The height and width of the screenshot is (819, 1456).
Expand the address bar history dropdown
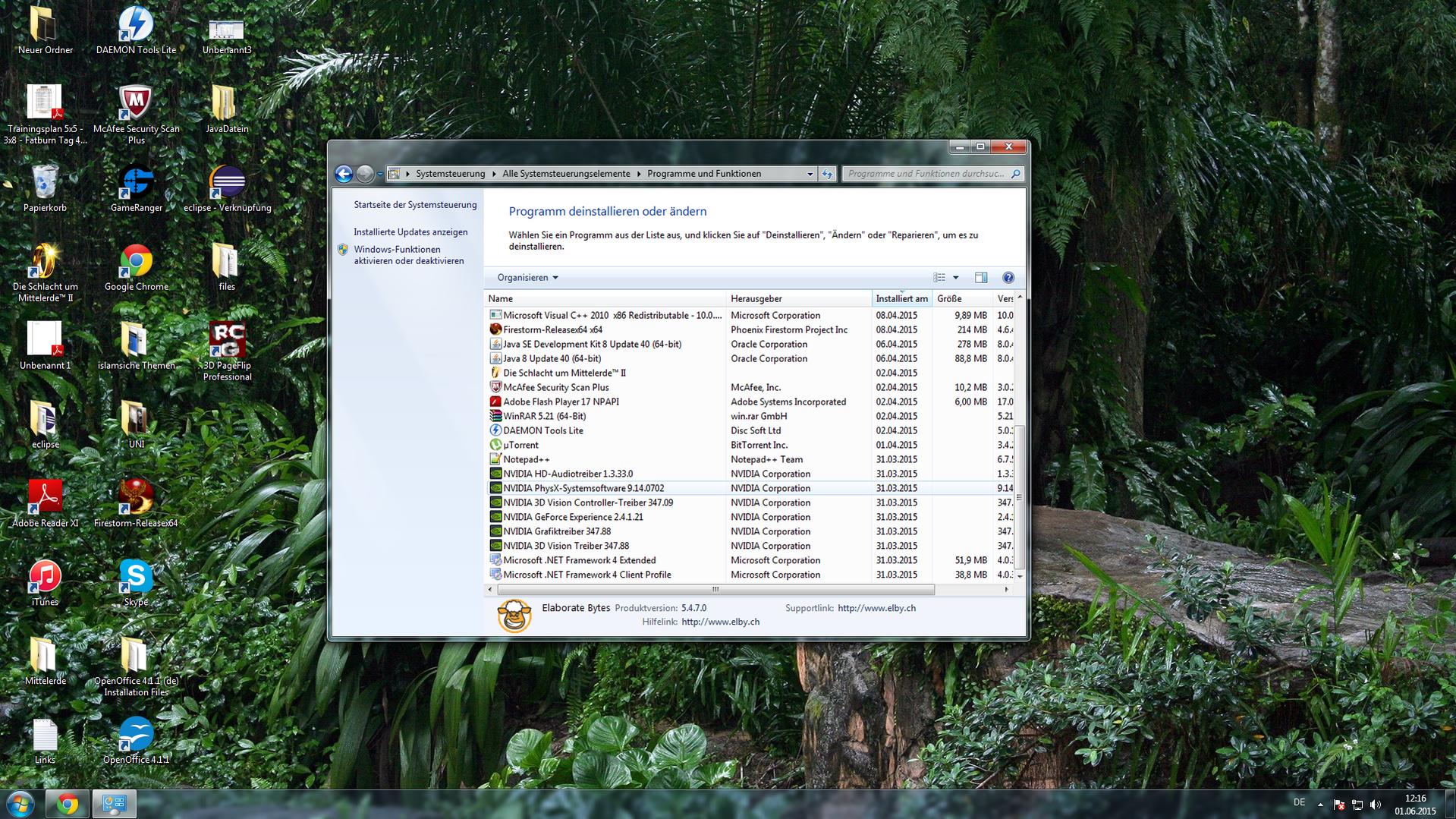(x=810, y=174)
